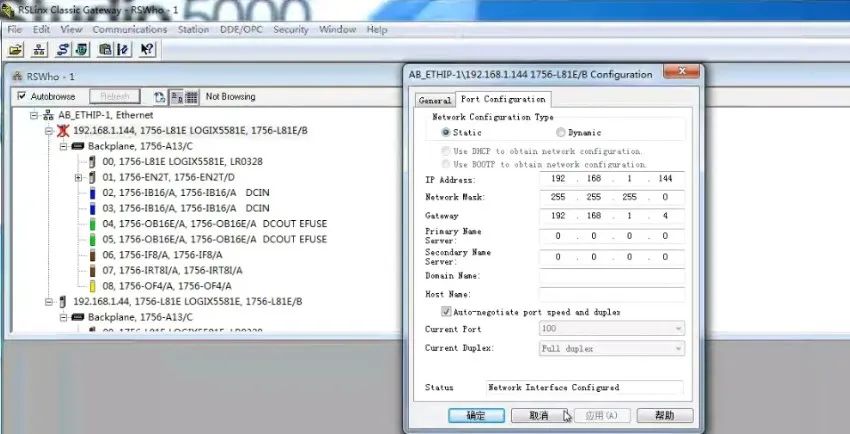
Task: Expand the 01, 1756-EN2T module node
Action: (78, 177)
